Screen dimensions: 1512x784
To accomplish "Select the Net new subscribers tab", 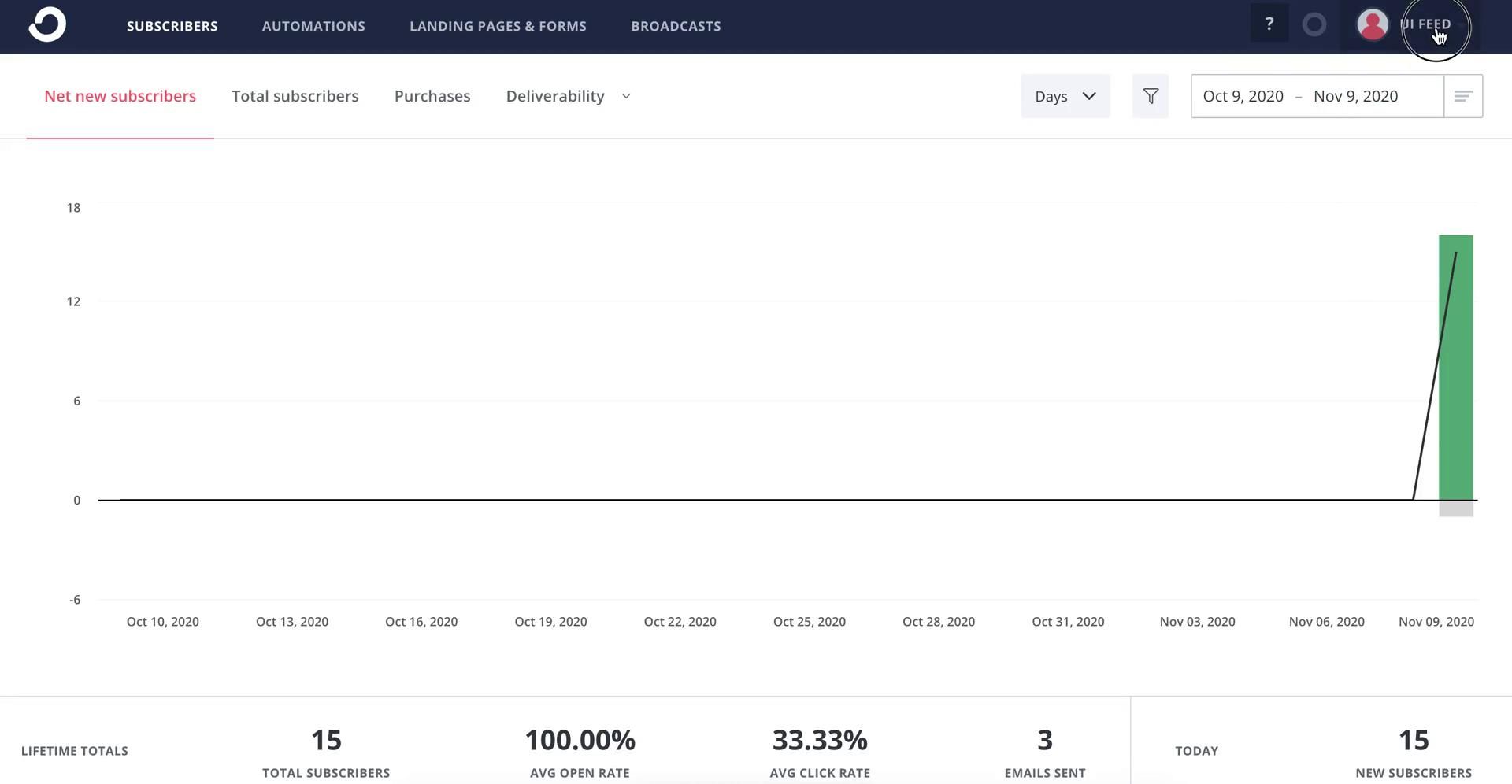I will point(120,96).
